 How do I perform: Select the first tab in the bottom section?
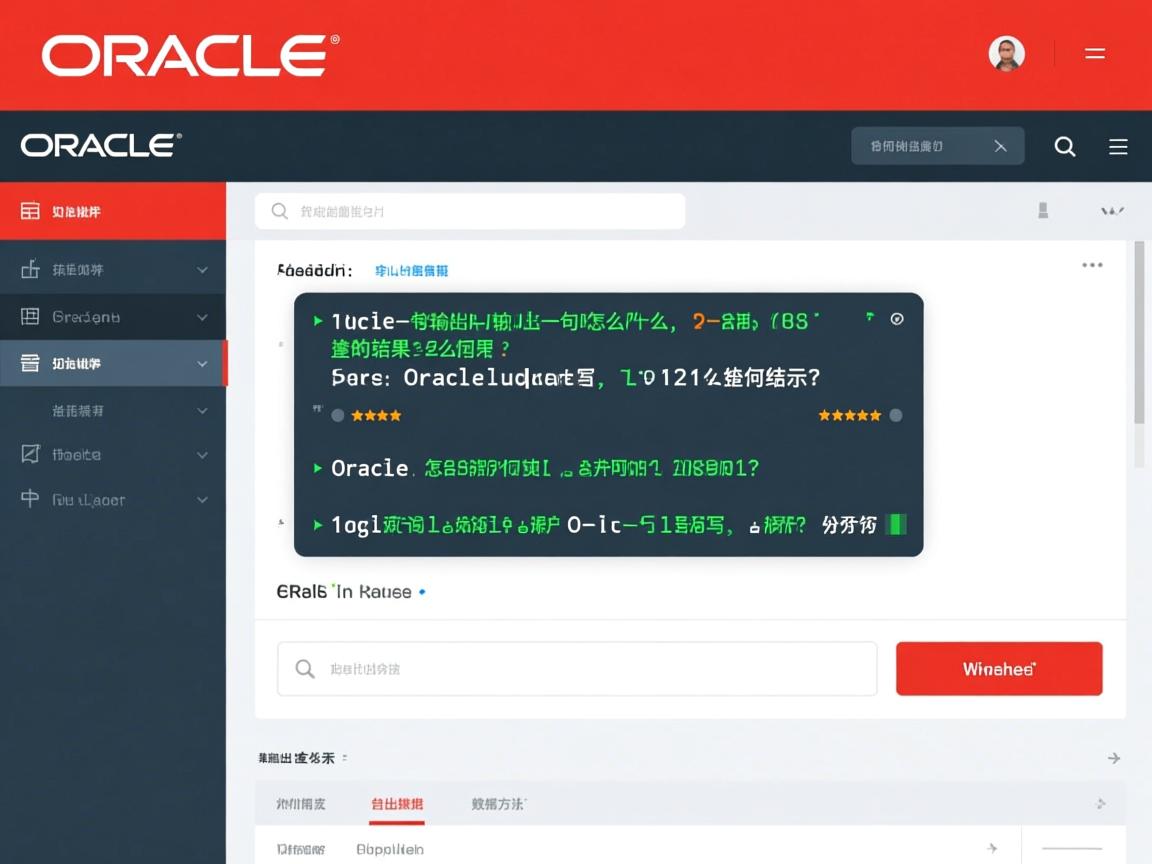coord(299,803)
